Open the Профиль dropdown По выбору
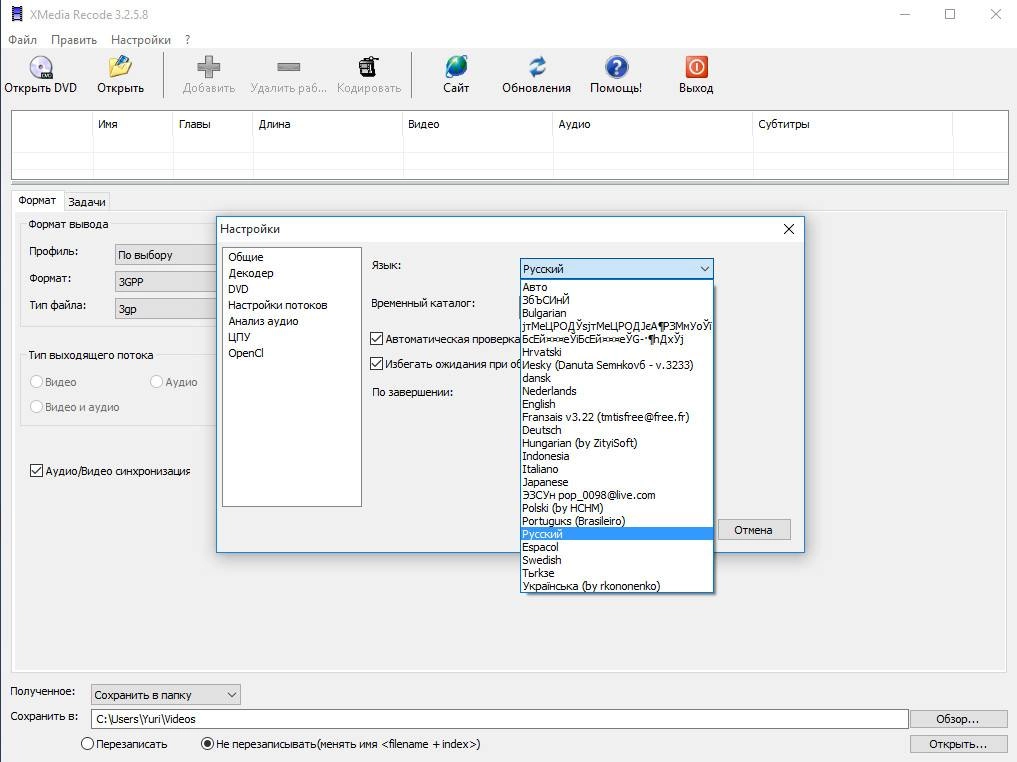This screenshot has width=1017, height=762. point(166,255)
